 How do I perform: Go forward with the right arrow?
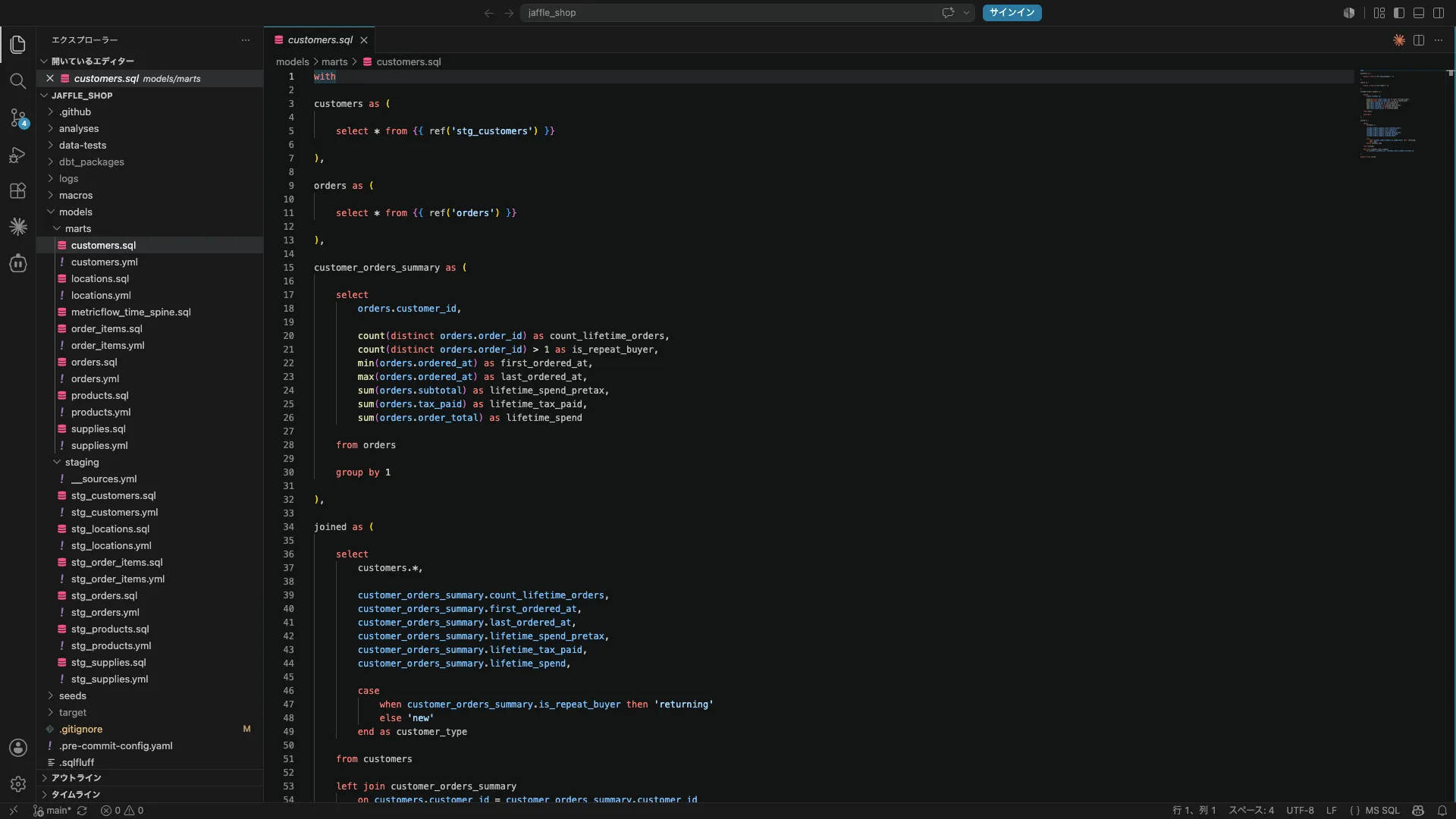pyautogui.click(x=509, y=13)
